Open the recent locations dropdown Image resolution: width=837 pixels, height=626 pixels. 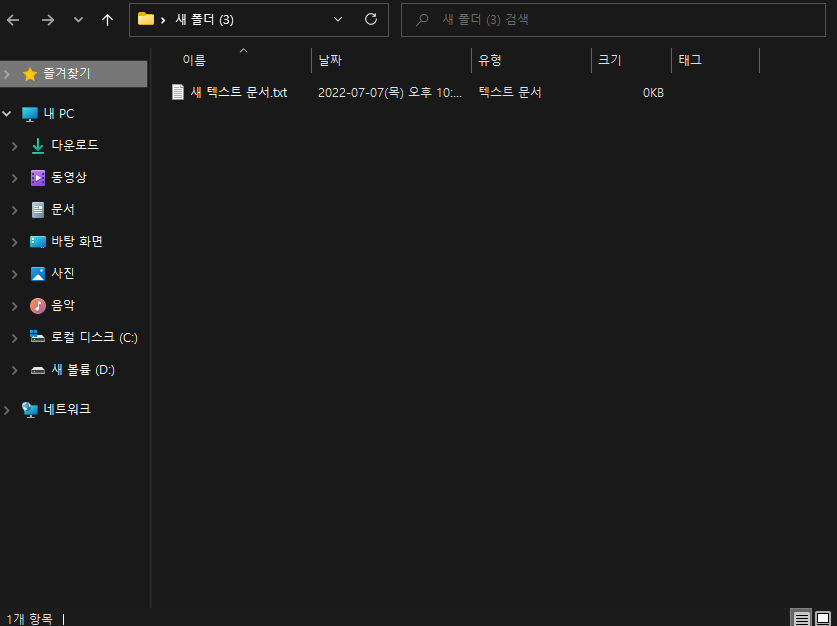pyautogui.click(x=78, y=19)
